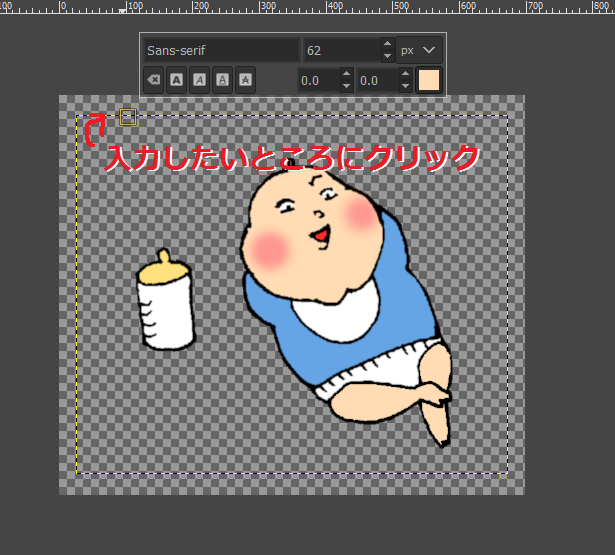Viewport: 615px width, 555px height.
Task: Click the font size field showing 62
Action: pyautogui.click(x=342, y=50)
